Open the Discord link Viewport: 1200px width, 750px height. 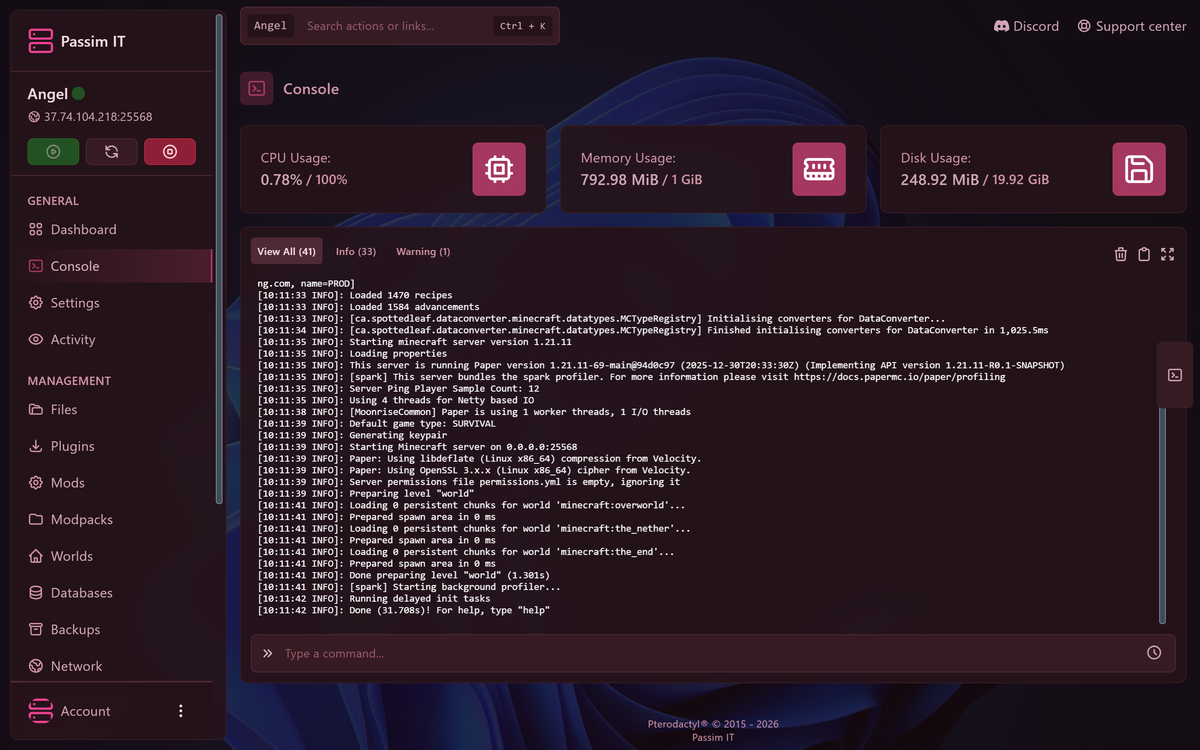pyautogui.click(x=1026, y=26)
